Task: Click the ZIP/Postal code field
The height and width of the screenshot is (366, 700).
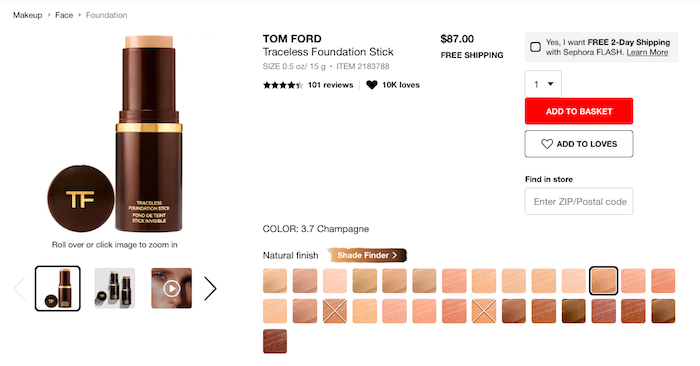Action: [x=579, y=201]
